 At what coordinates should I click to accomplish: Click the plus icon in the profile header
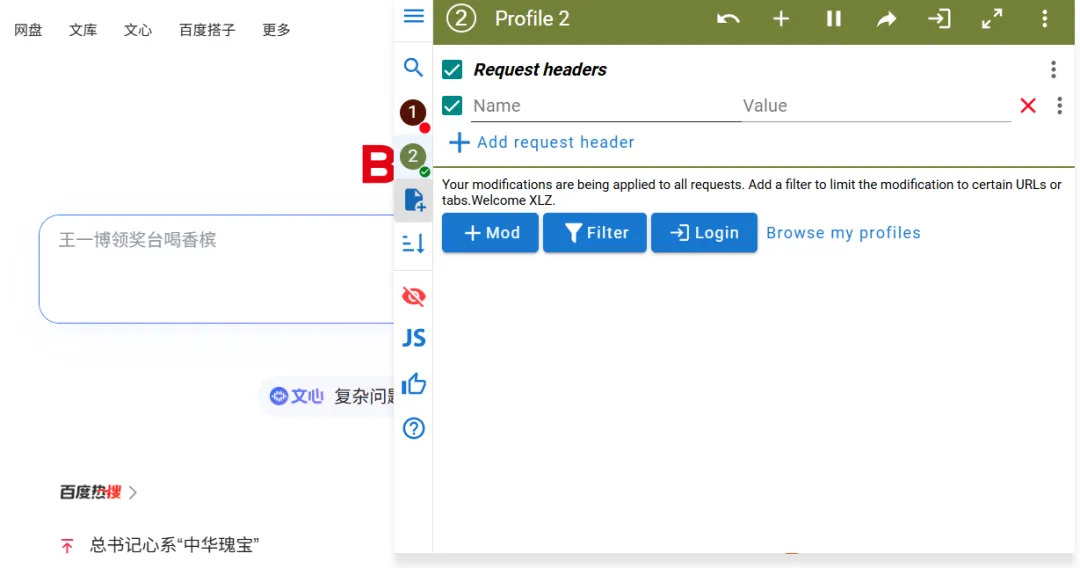coord(781,19)
